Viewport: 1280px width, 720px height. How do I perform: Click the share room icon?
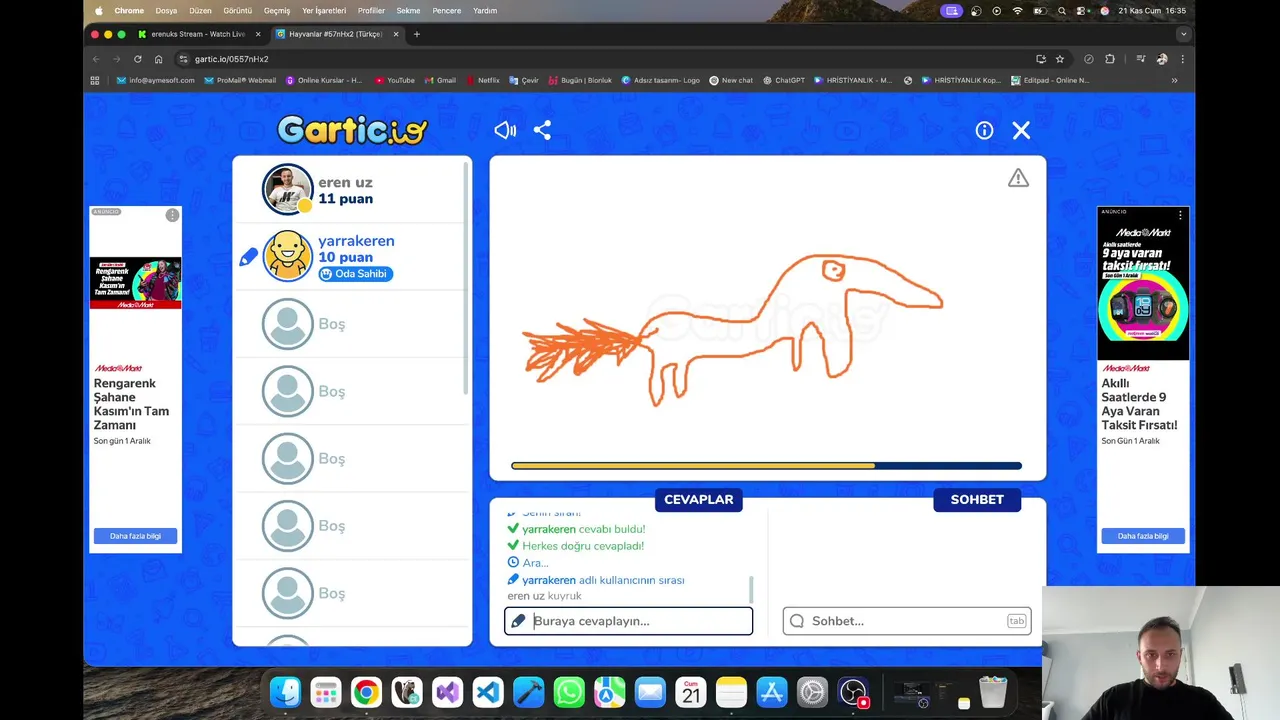[x=542, y=130]
